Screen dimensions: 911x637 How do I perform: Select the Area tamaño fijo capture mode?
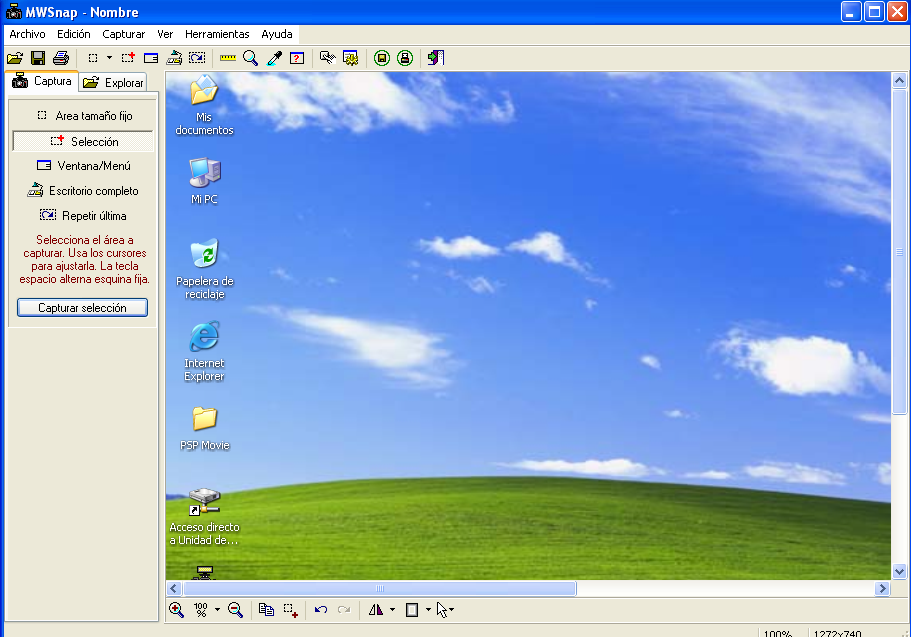[84, 116]
